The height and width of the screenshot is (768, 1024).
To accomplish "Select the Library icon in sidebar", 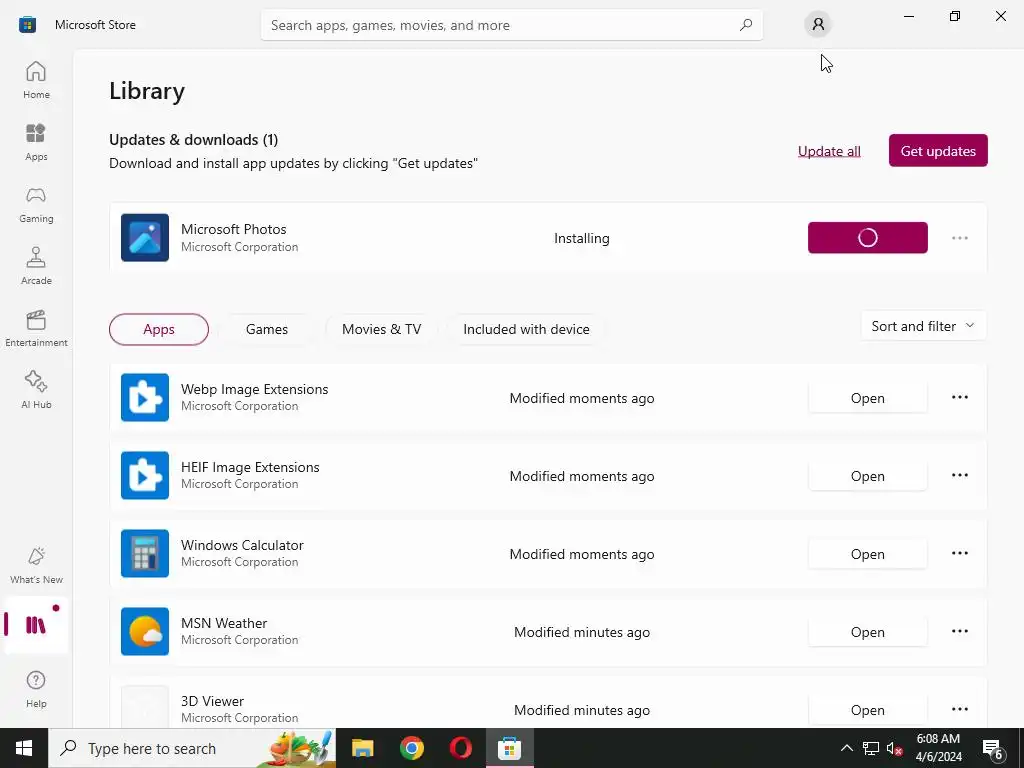I will 36,625.
